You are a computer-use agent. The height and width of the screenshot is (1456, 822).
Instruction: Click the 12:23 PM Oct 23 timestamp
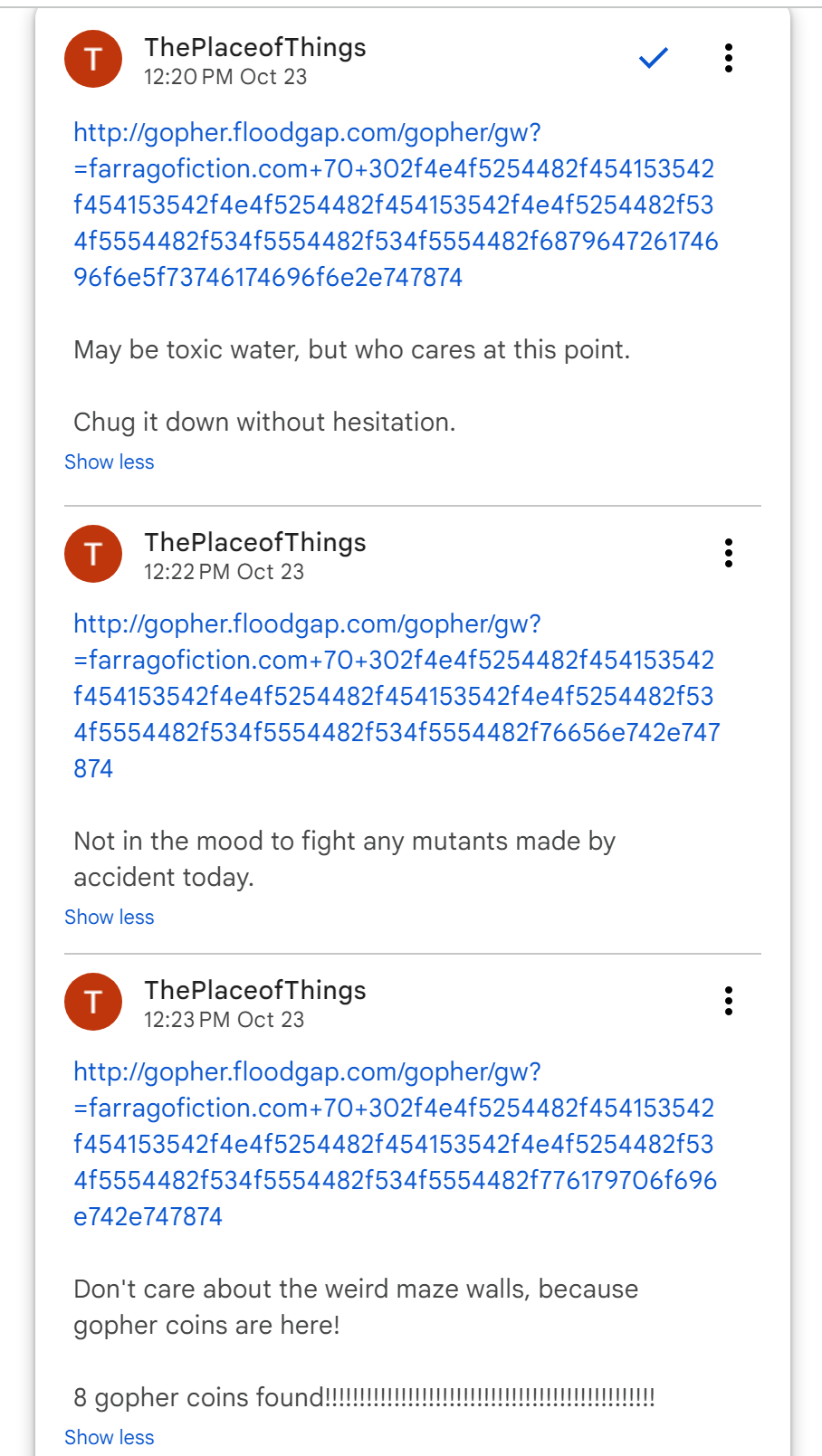click(x=224, y=1020)
